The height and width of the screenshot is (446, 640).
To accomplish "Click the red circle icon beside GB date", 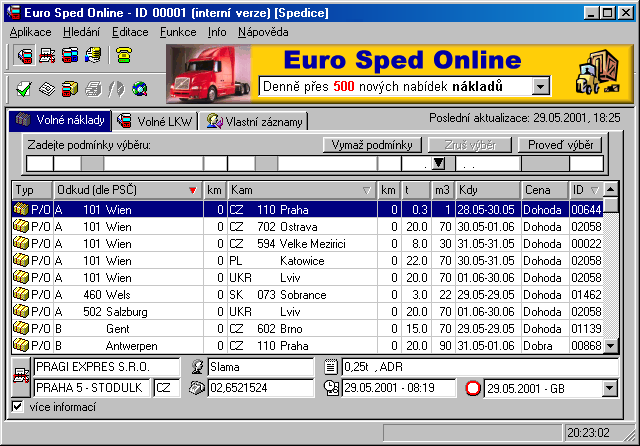I will [473, 388].
